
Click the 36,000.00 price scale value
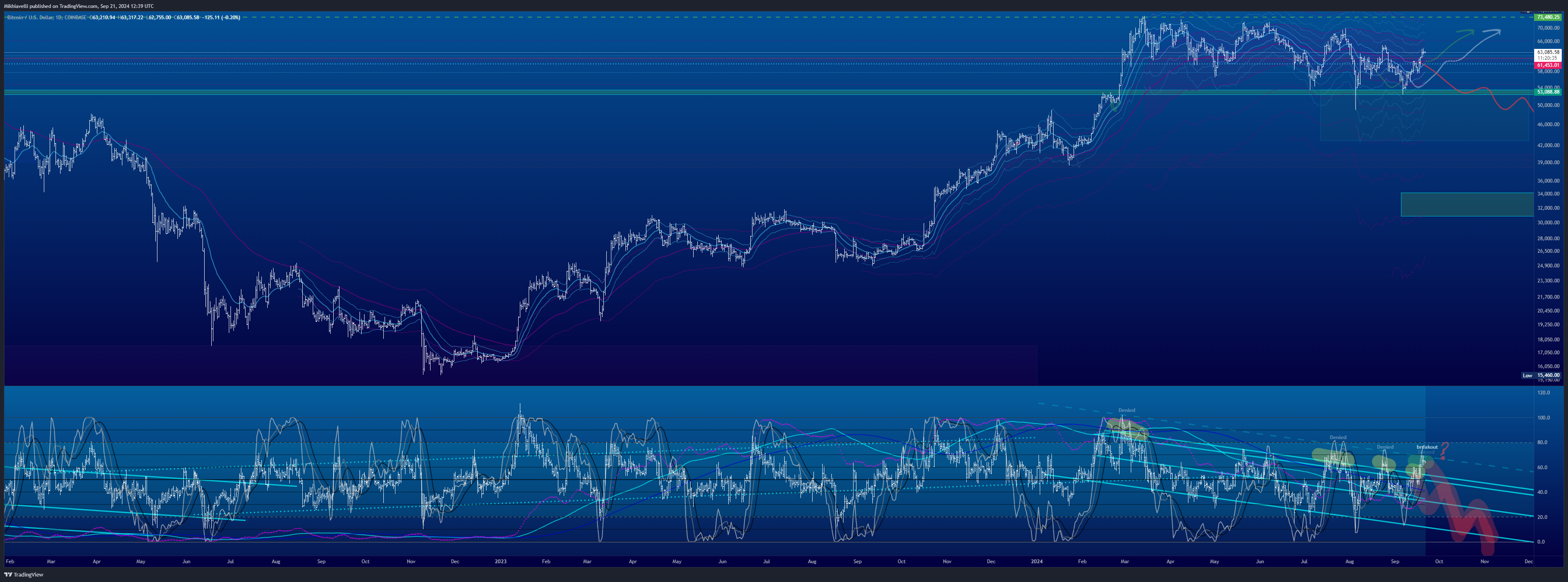tap(1548, 181)
